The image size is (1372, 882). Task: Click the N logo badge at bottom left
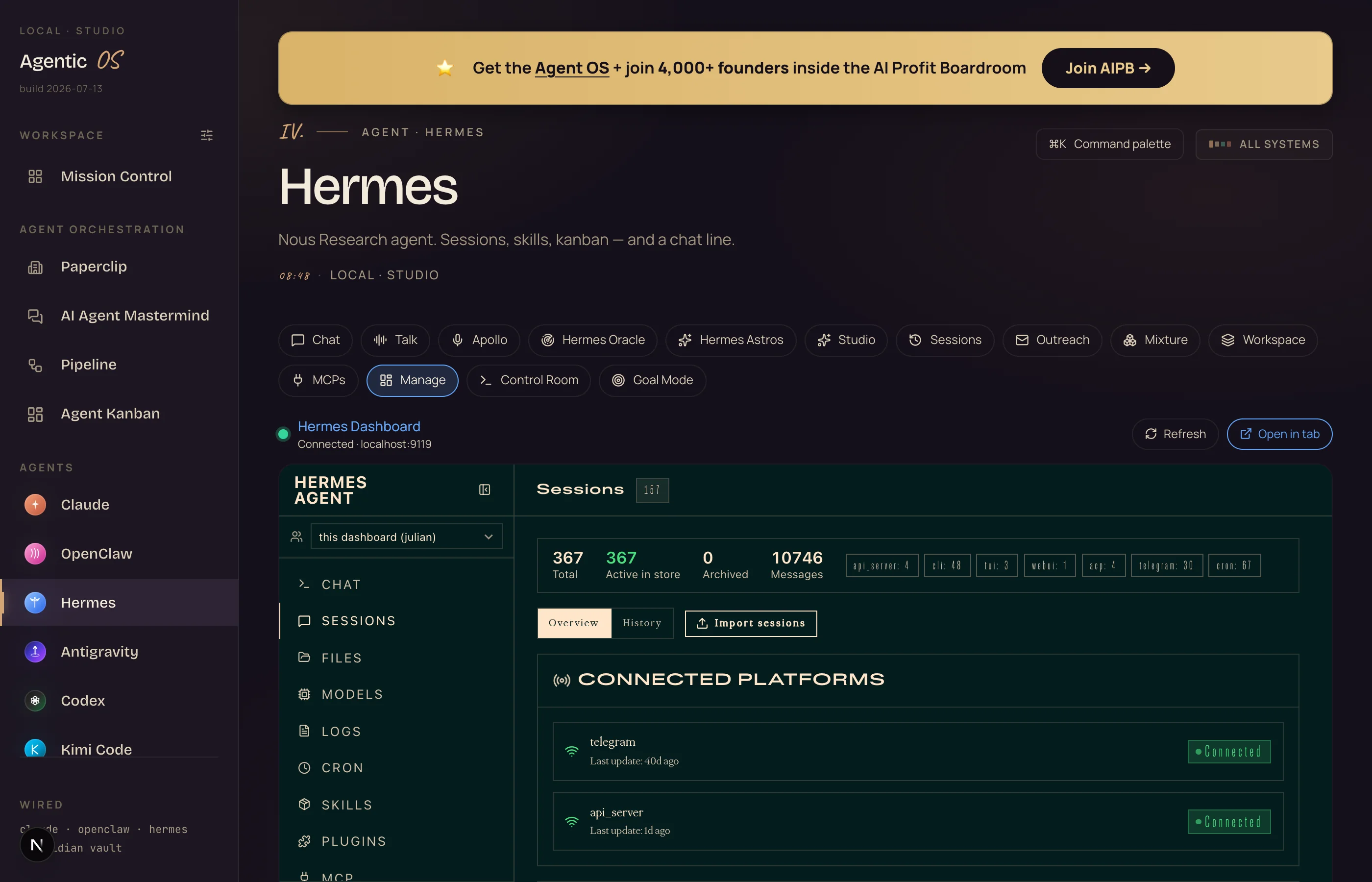(x=37, y=845)
